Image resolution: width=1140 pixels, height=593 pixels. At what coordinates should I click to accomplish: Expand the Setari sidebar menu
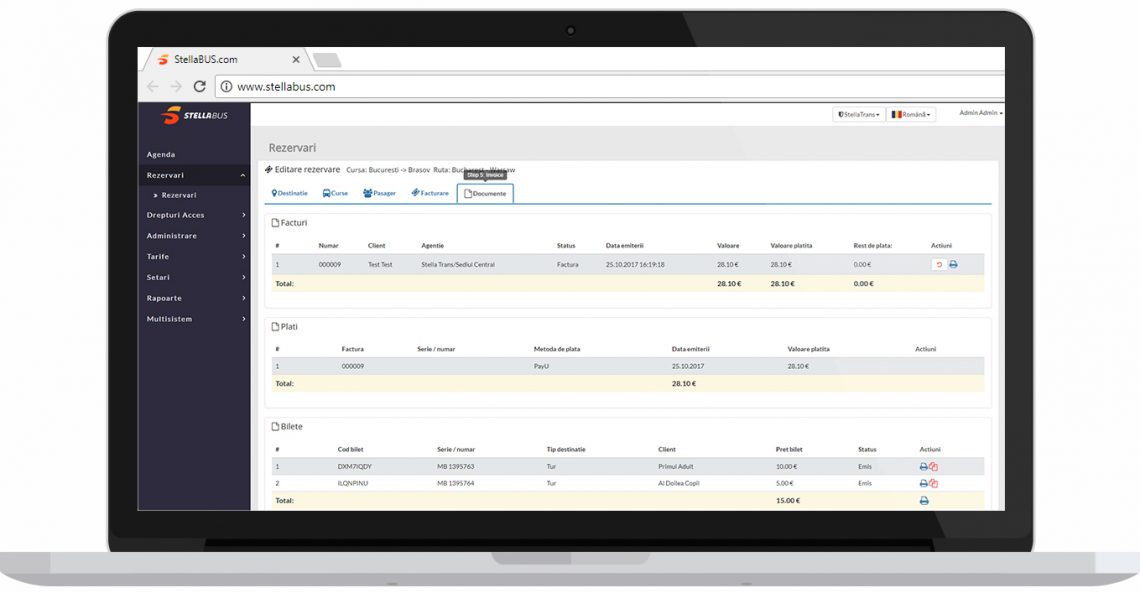click(193, 278)
